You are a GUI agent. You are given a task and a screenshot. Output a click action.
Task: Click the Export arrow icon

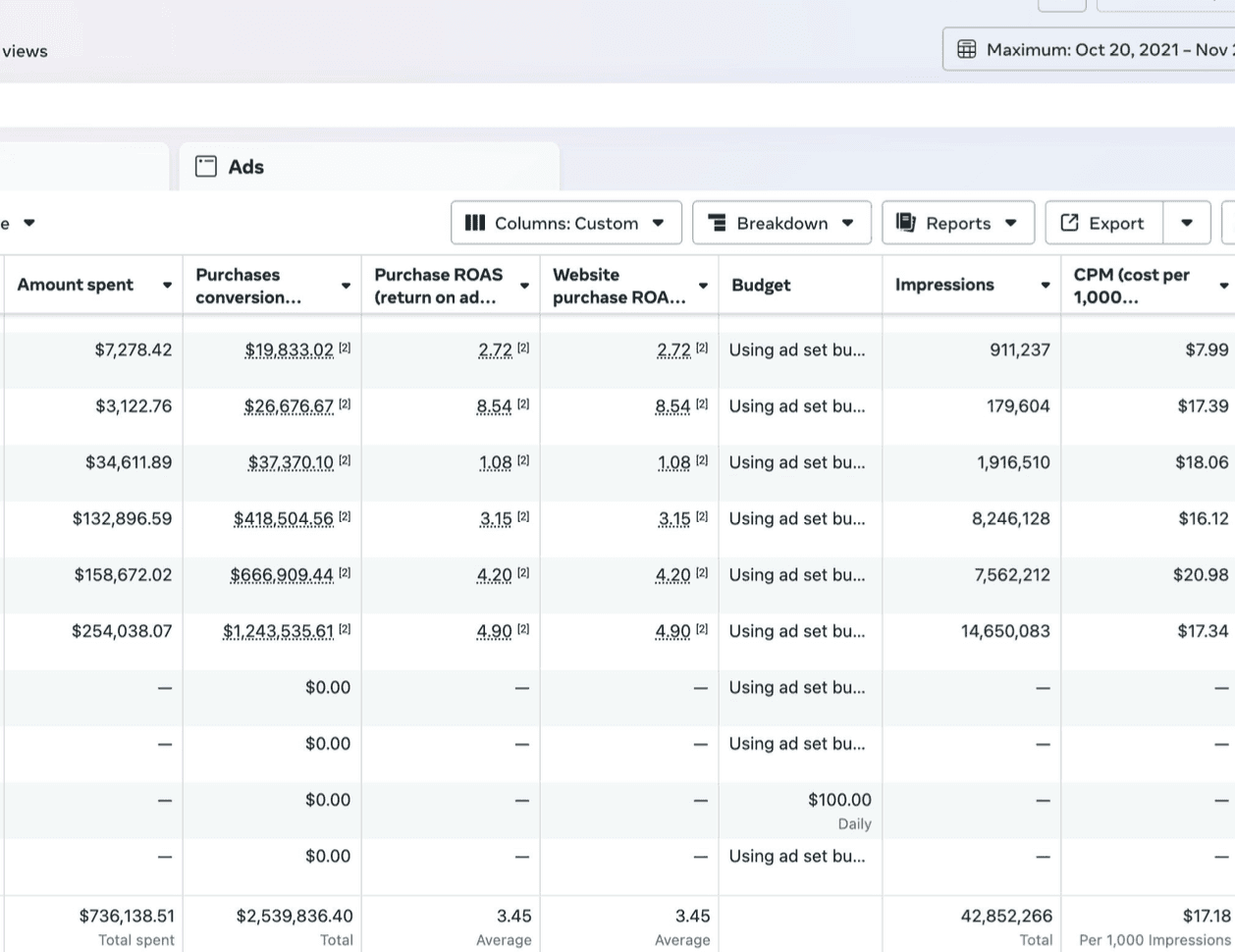(x=1069, y=223)
